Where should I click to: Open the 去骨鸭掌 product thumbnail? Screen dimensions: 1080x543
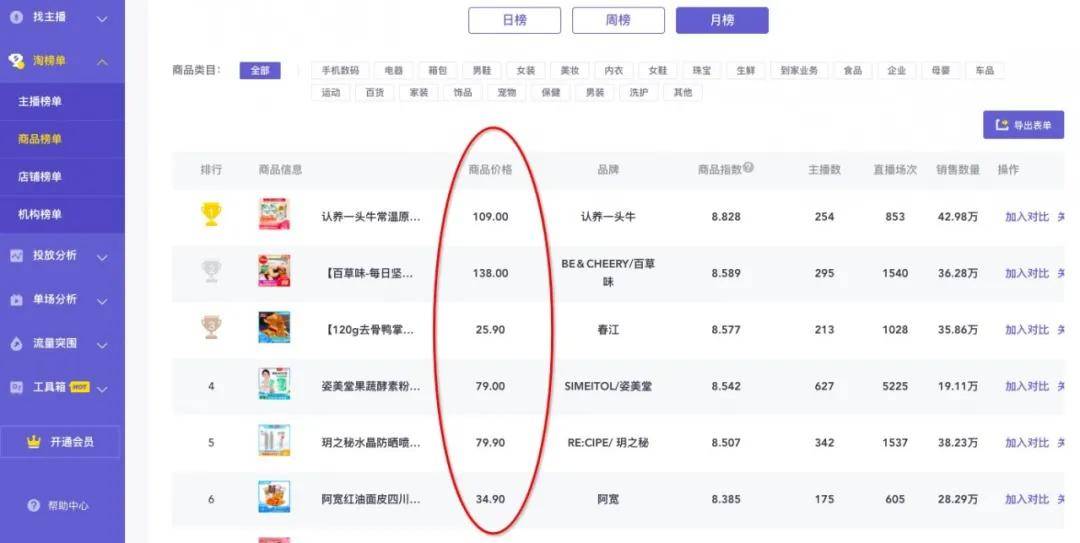(274, 327)
